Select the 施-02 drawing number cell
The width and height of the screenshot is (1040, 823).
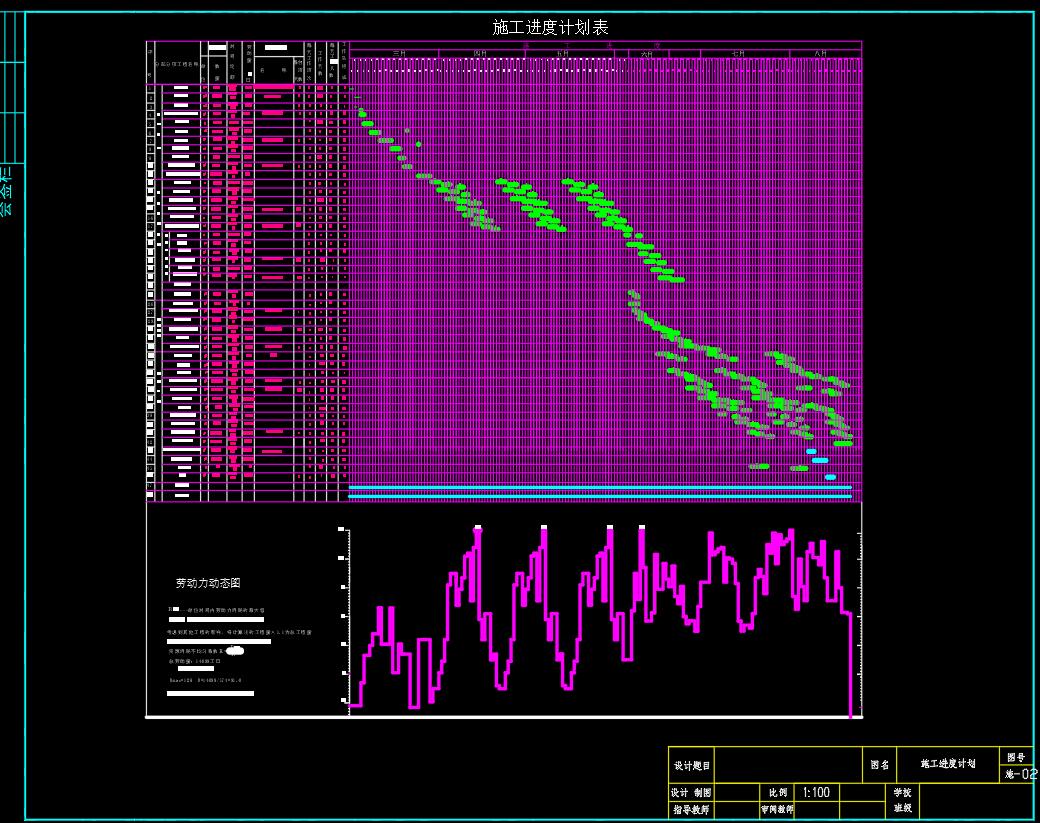(x=1019, y=773)
